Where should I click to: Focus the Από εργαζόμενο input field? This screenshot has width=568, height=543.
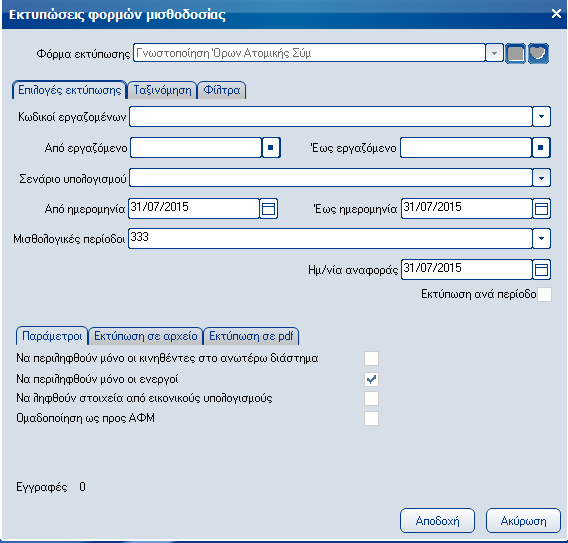[196, 147]
